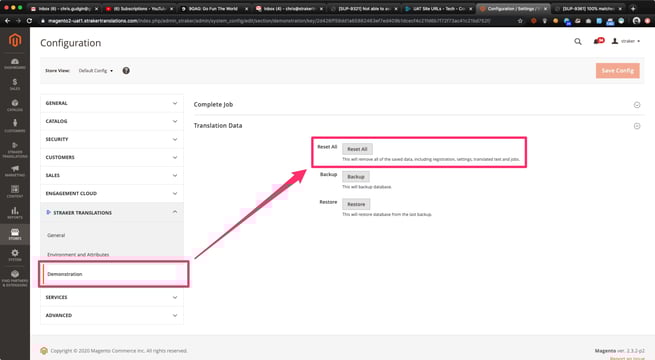Screen dimensions: 655x360
Task: Open the Sales dollar sidebar icon
Action: click(x=15, y=84)
